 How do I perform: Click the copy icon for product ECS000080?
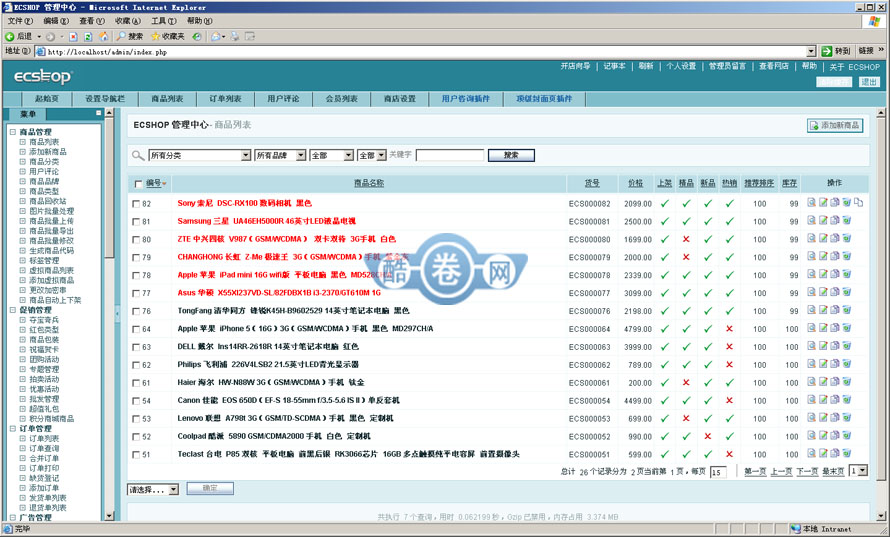[x=835, y=238]
